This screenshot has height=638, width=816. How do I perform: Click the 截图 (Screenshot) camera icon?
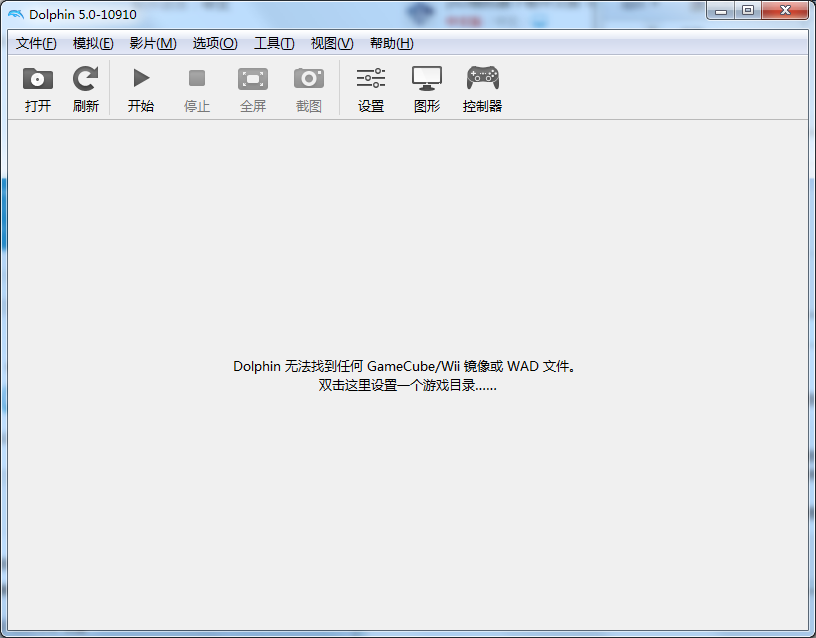click(309, 80)
